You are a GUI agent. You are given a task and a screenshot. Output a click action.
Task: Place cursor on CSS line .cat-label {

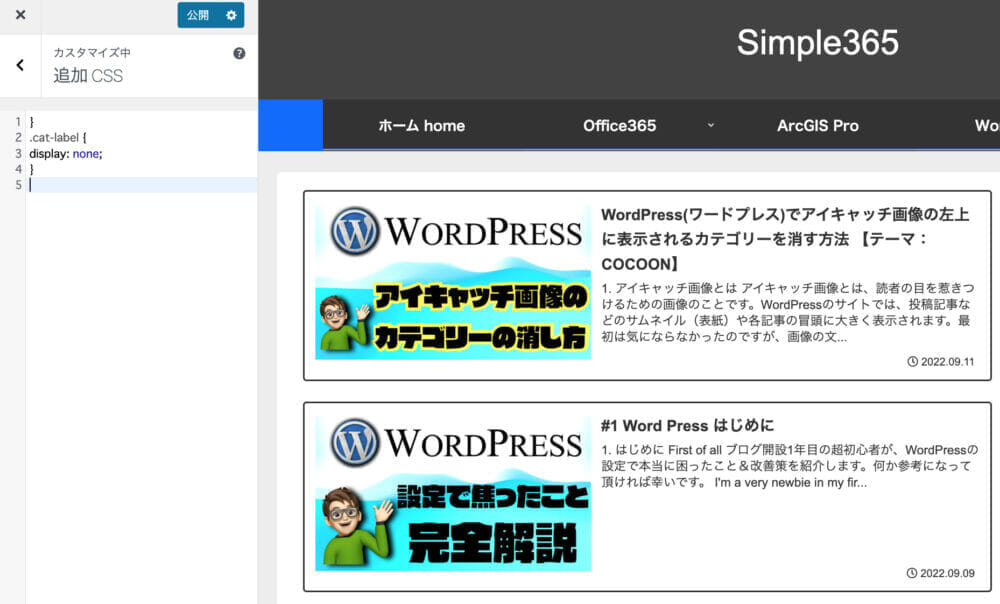57,137
